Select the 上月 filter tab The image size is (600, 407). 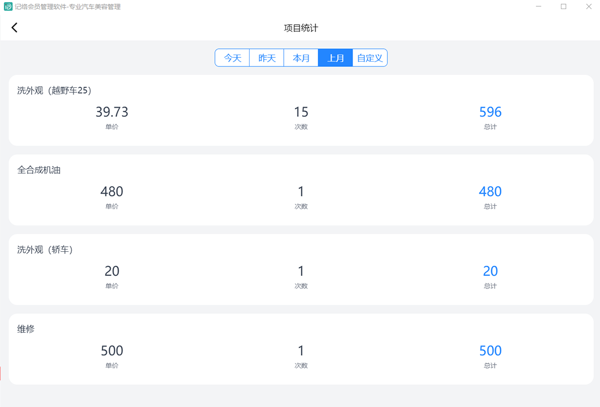tap(335, 58)
